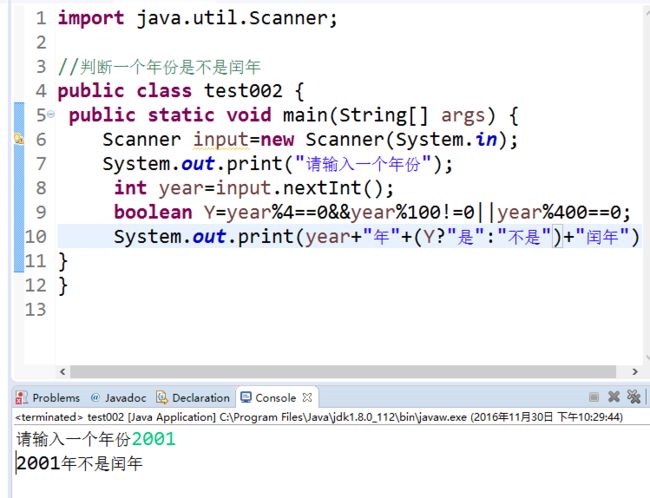This screenshot has width=650, height=498.
Task: Click the import java.util.Scanner line
Action: pyautogui.click(x=198, y=18)
